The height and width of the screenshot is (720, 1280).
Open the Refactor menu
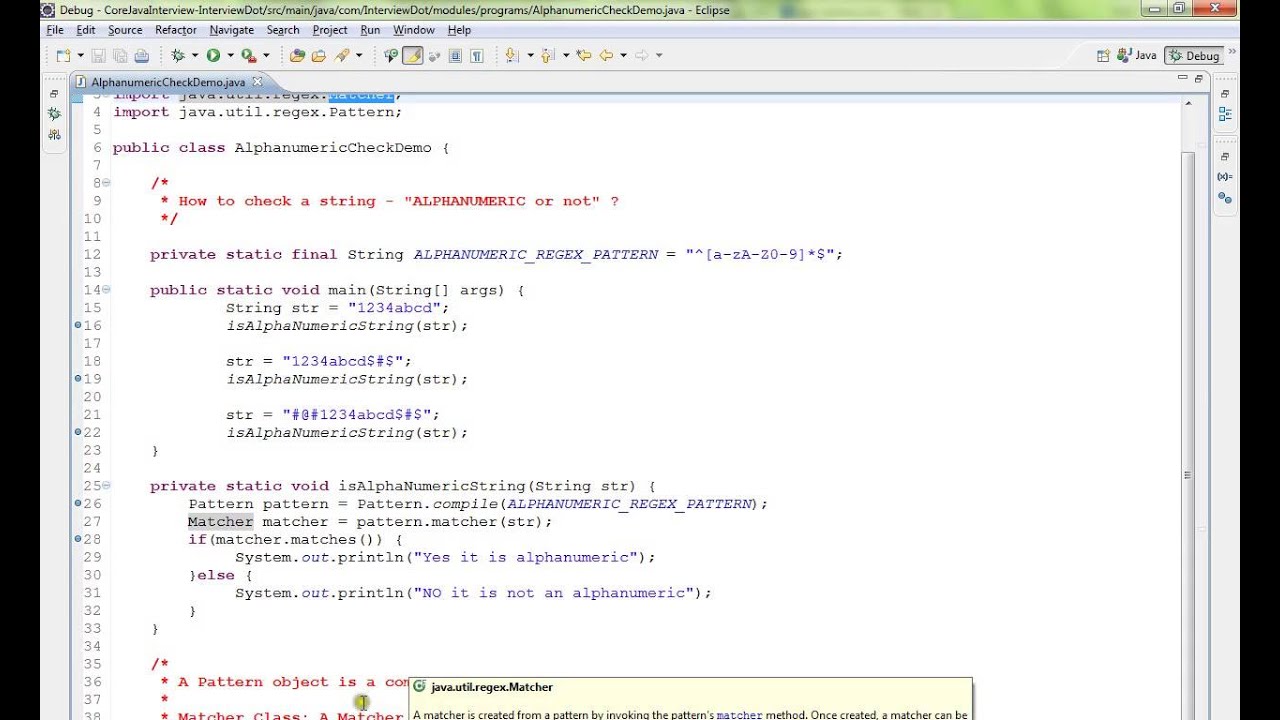176,30
